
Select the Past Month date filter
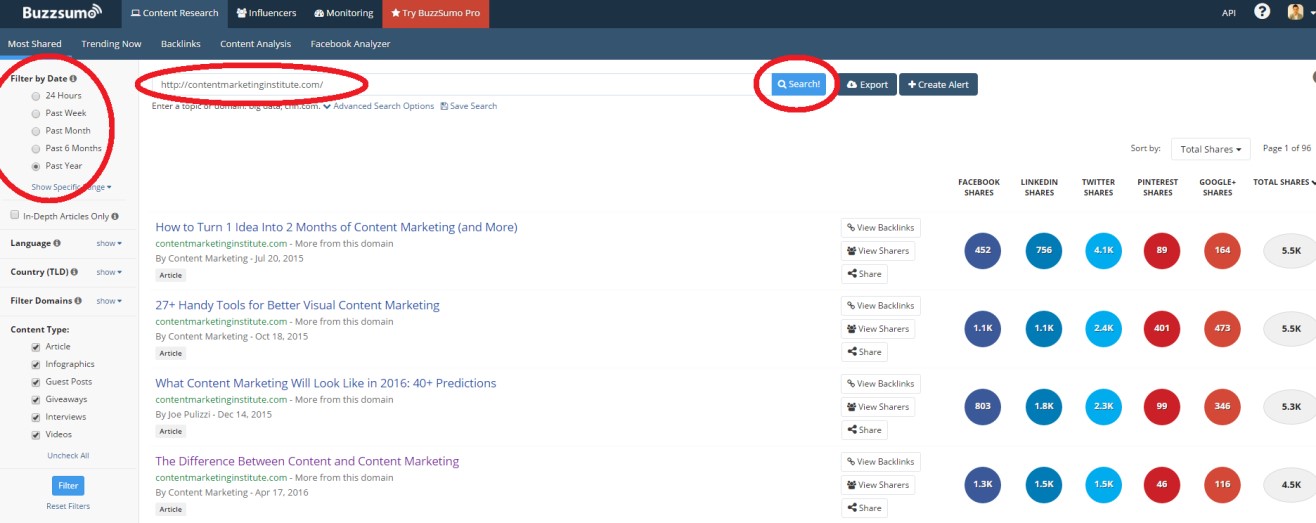tap(36, 131)
